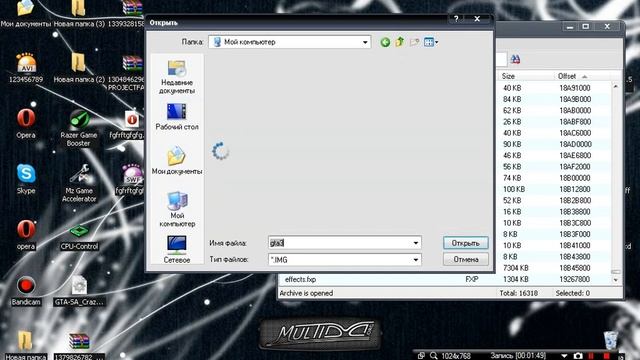
Task: Open the GTA-SA_Craz... desktop file
Action: click(x=79, y=291)
